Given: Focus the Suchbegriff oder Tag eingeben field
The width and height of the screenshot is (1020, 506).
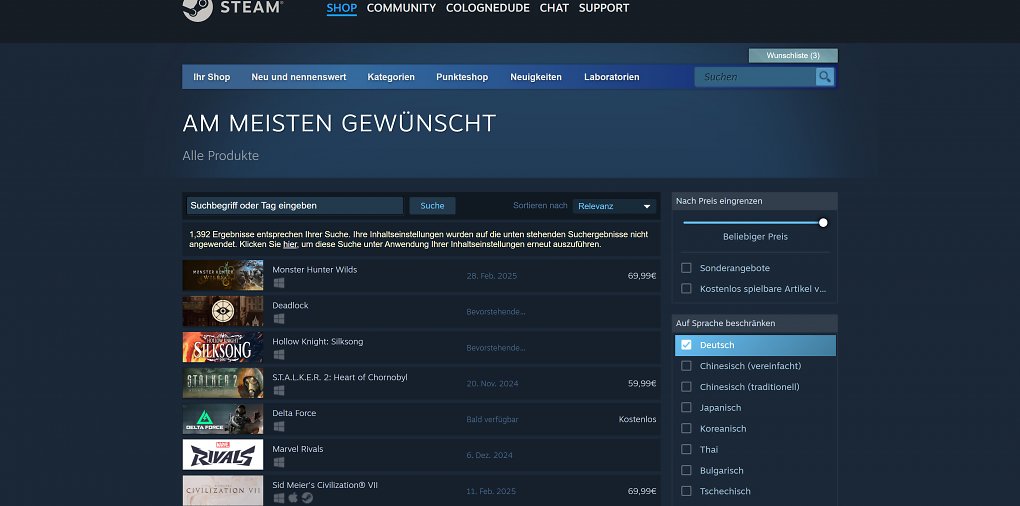Looking at the screenshot, I should click(295, 206).
